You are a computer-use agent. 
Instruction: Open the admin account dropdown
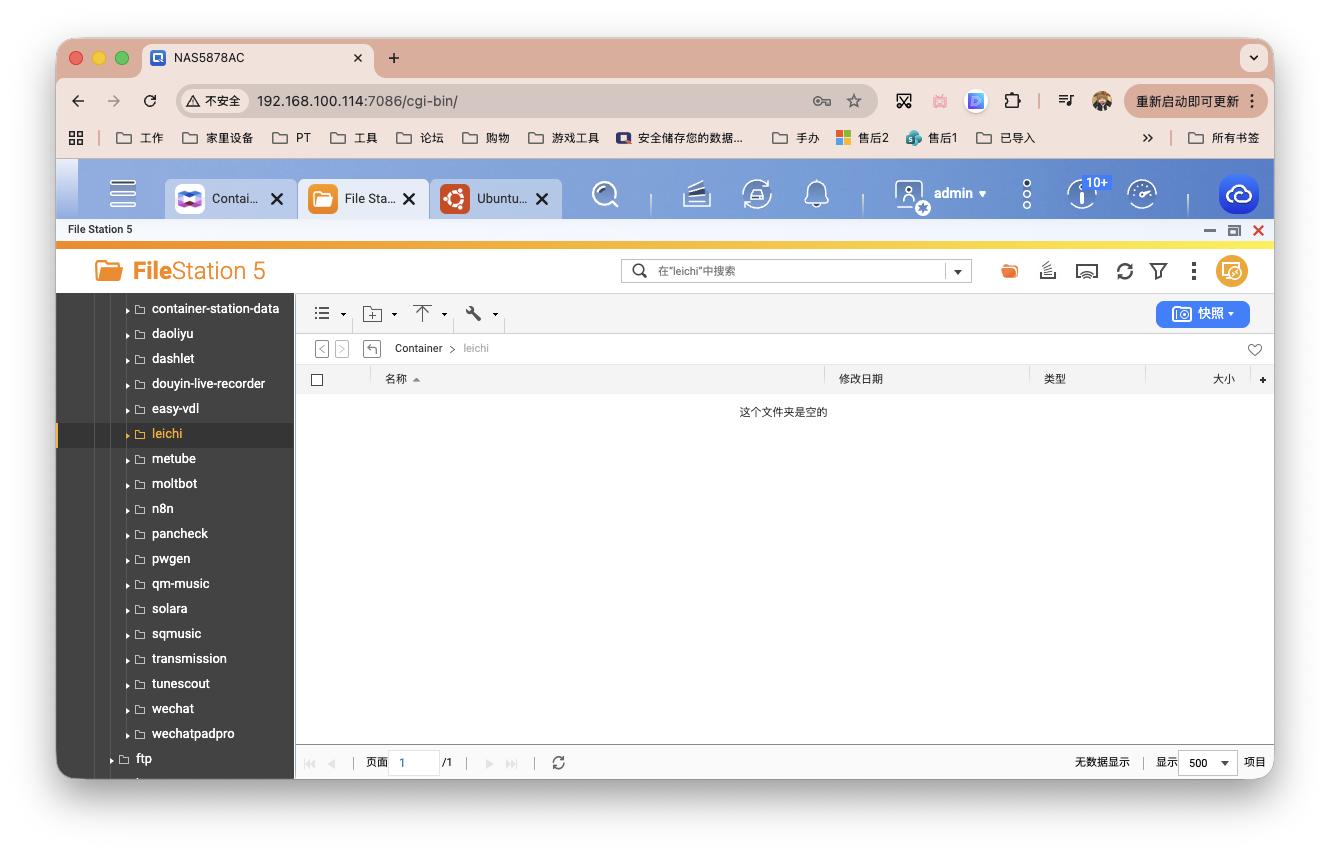click(956, 193)
